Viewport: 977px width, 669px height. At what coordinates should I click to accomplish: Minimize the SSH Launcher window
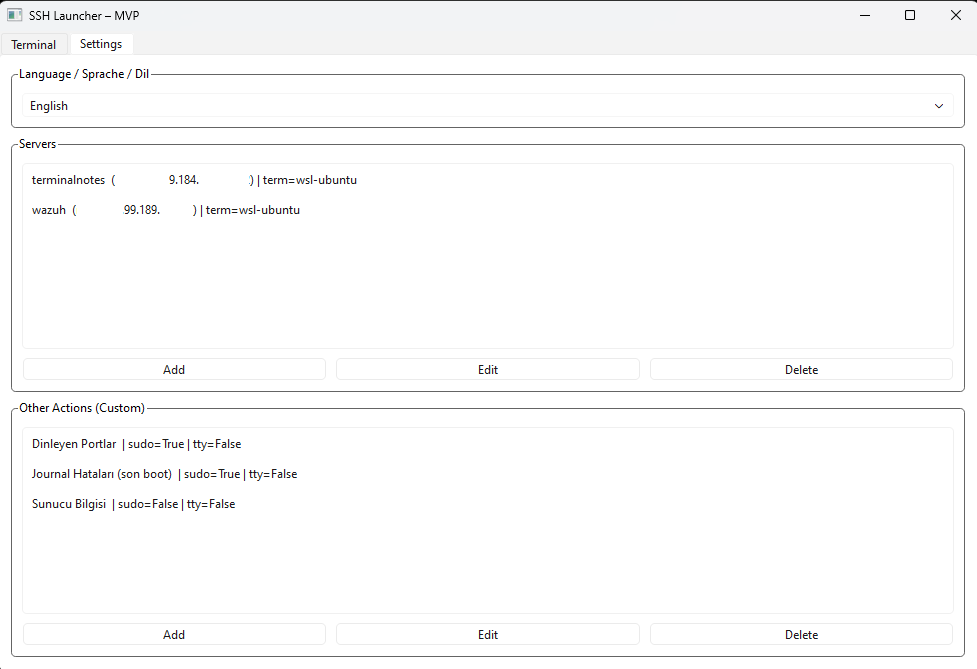pos(863,15)
